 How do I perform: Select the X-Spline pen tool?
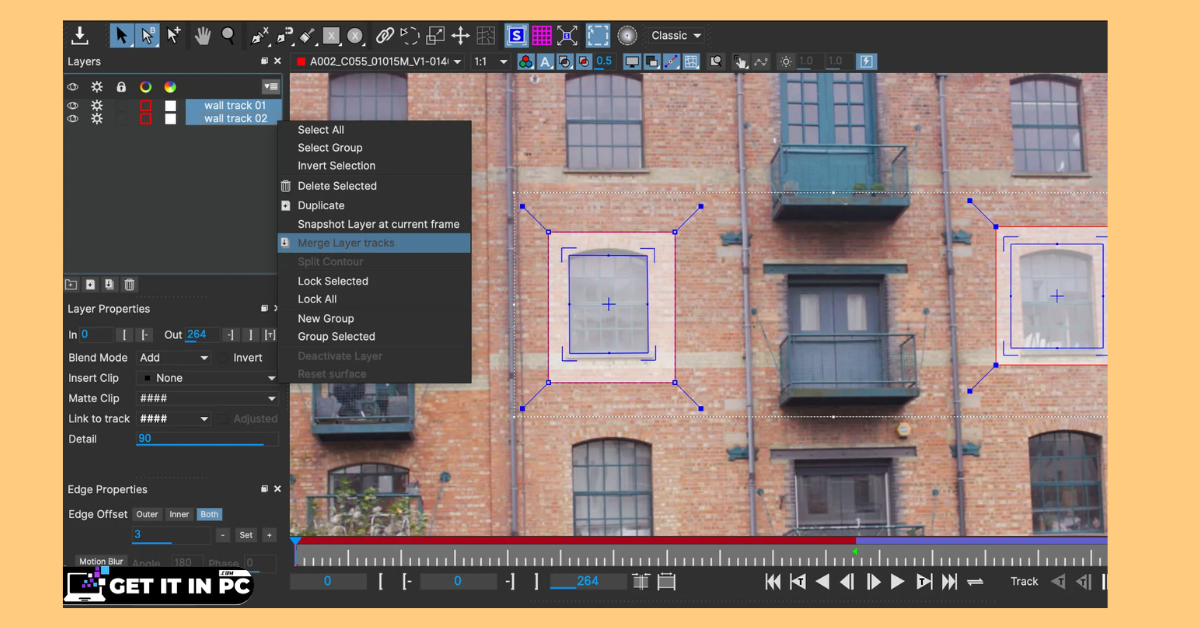260,36
